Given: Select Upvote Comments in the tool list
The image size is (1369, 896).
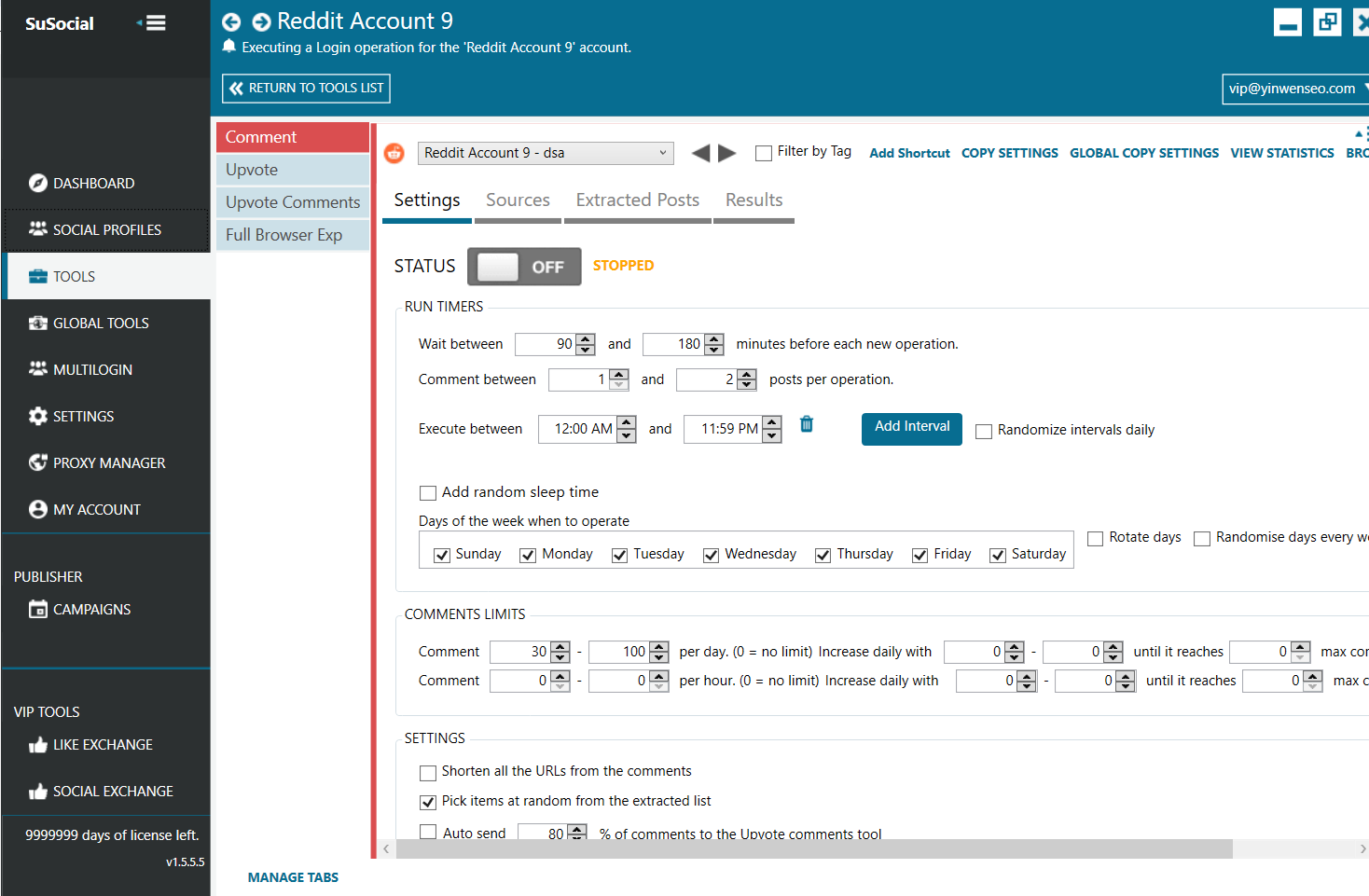Looking at the screenshot, I should click(293, 202).
